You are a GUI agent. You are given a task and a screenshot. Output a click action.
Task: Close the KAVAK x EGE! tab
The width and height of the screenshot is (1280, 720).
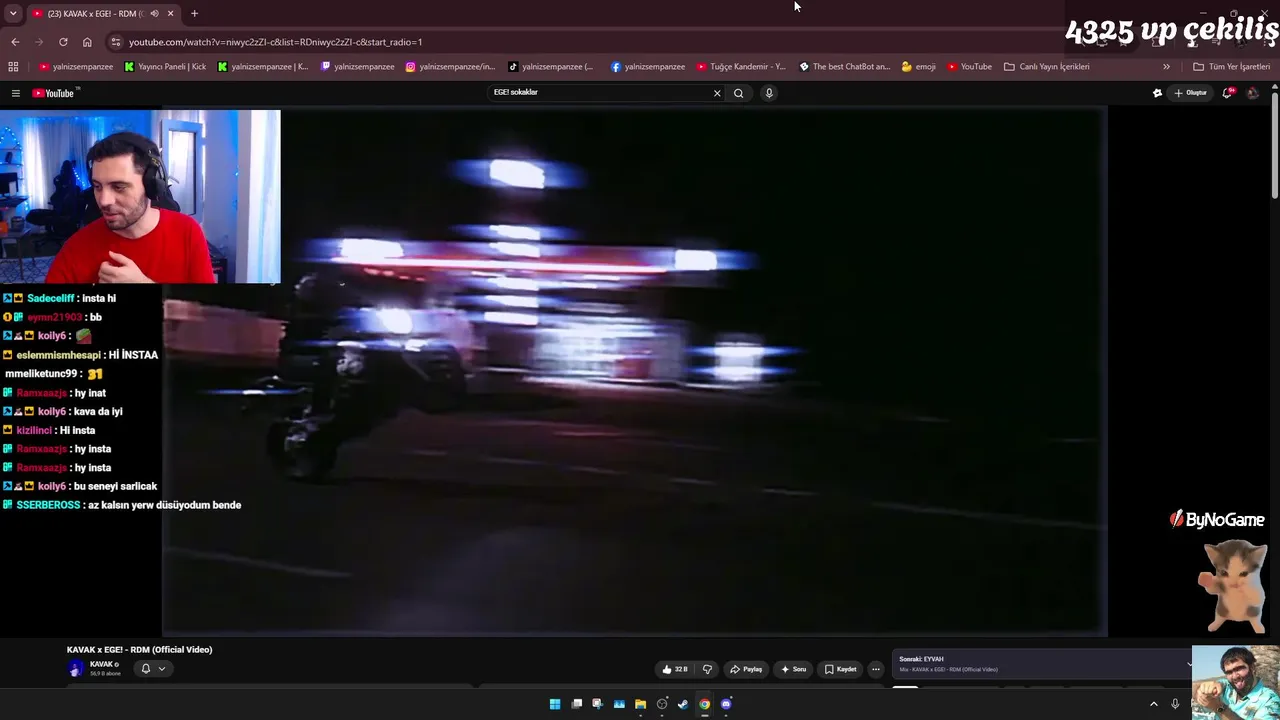click(170, 13)
